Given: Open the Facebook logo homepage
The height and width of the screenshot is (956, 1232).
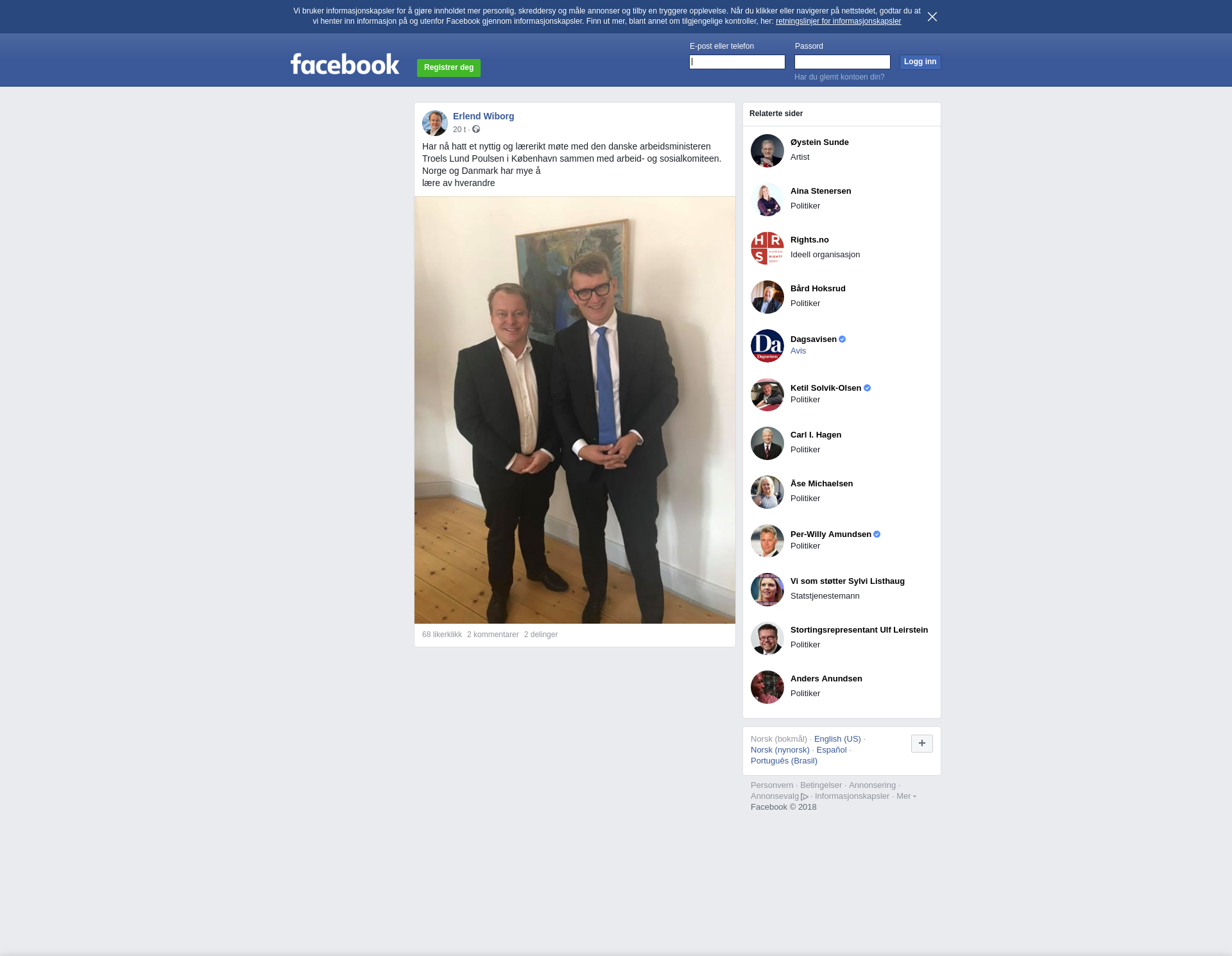Looking at the screenshot, I should (345, 64).
